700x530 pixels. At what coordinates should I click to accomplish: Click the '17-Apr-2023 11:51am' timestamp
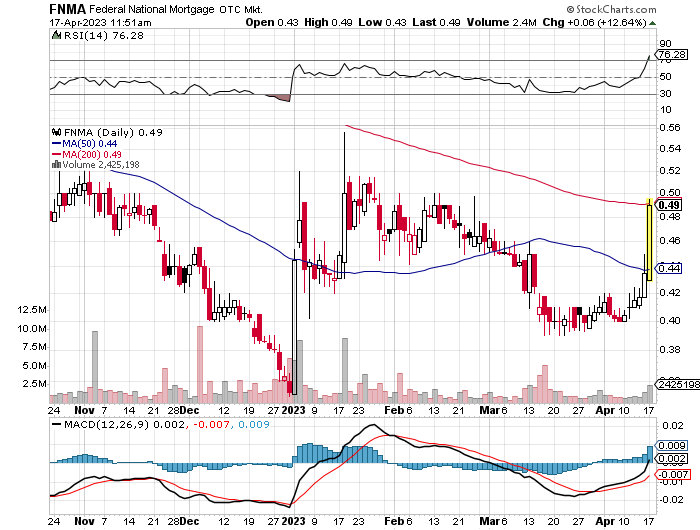[100, 23]
